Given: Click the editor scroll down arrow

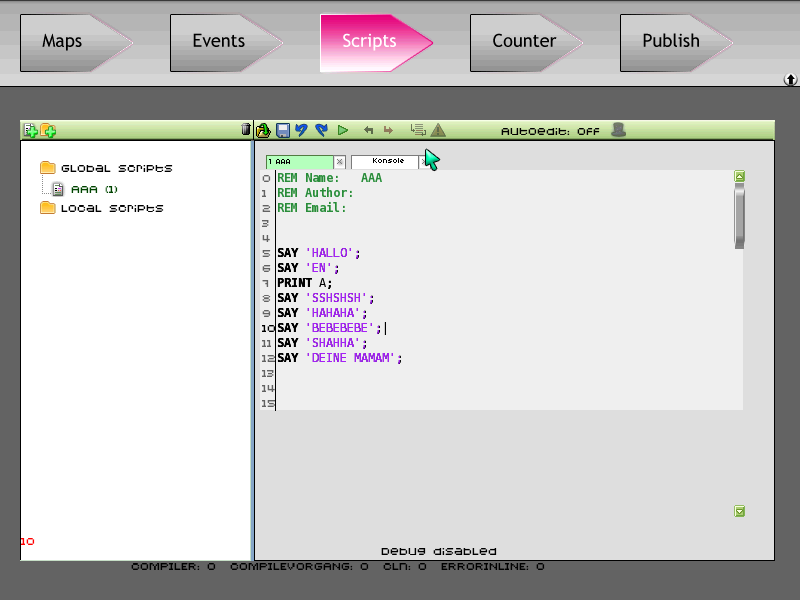Looking at the screenshot, I should [739, 511].
